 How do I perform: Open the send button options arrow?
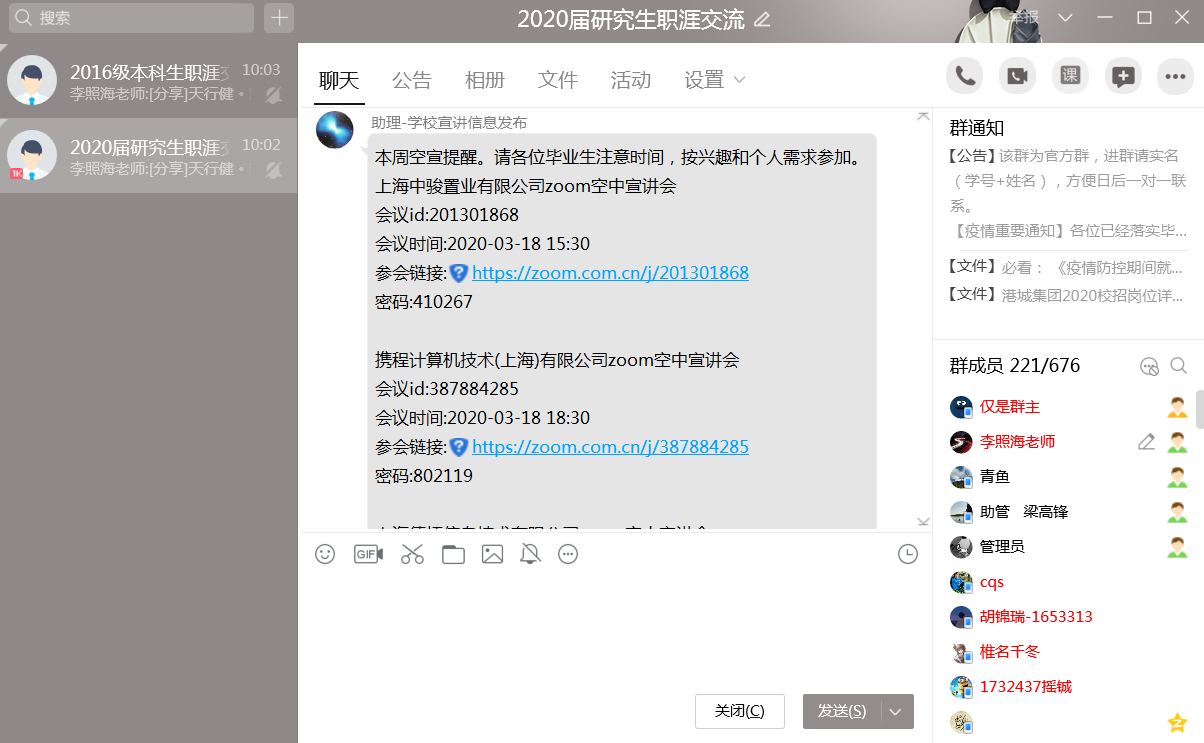[x=895, y=711]
